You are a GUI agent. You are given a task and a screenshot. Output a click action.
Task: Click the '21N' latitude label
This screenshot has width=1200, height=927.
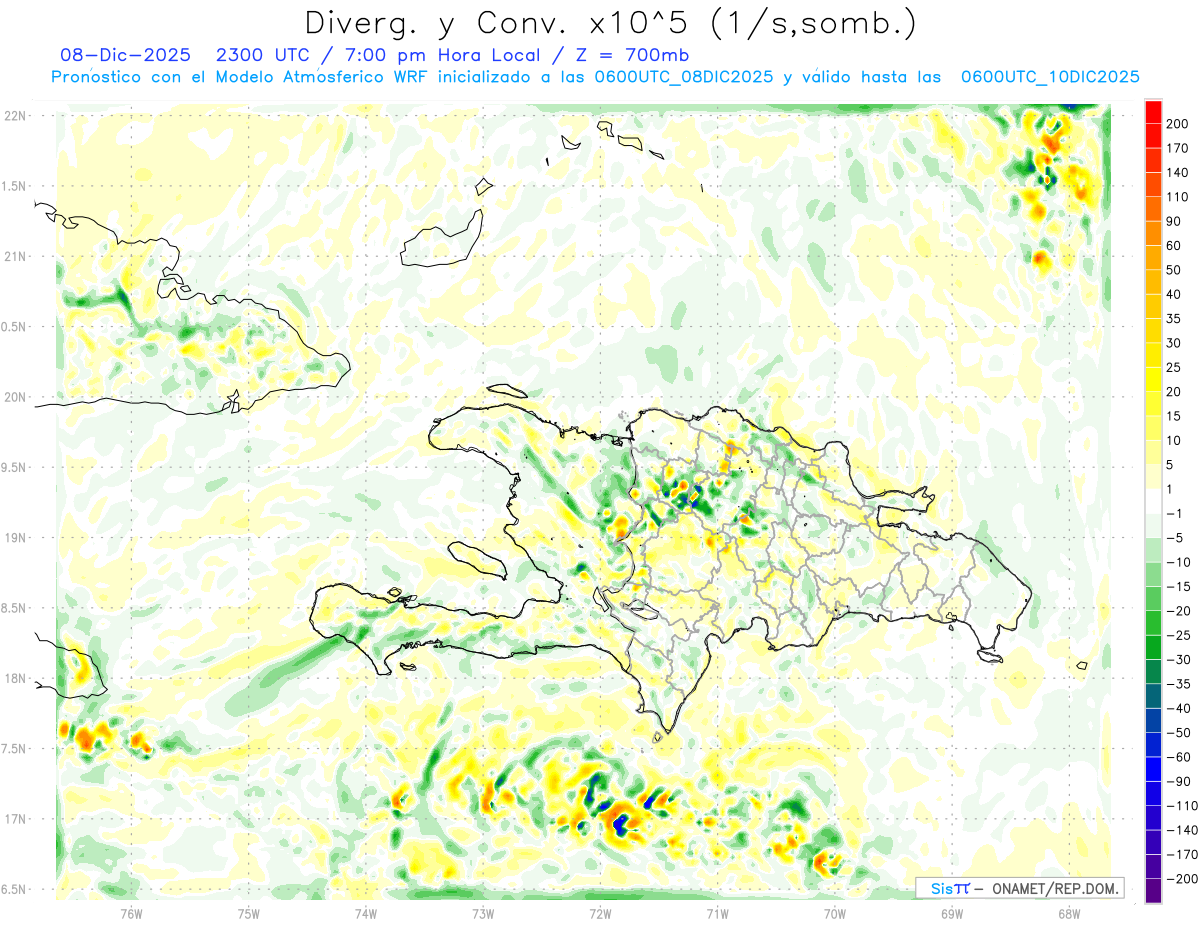pyautogui.click(x=15, y=256)
